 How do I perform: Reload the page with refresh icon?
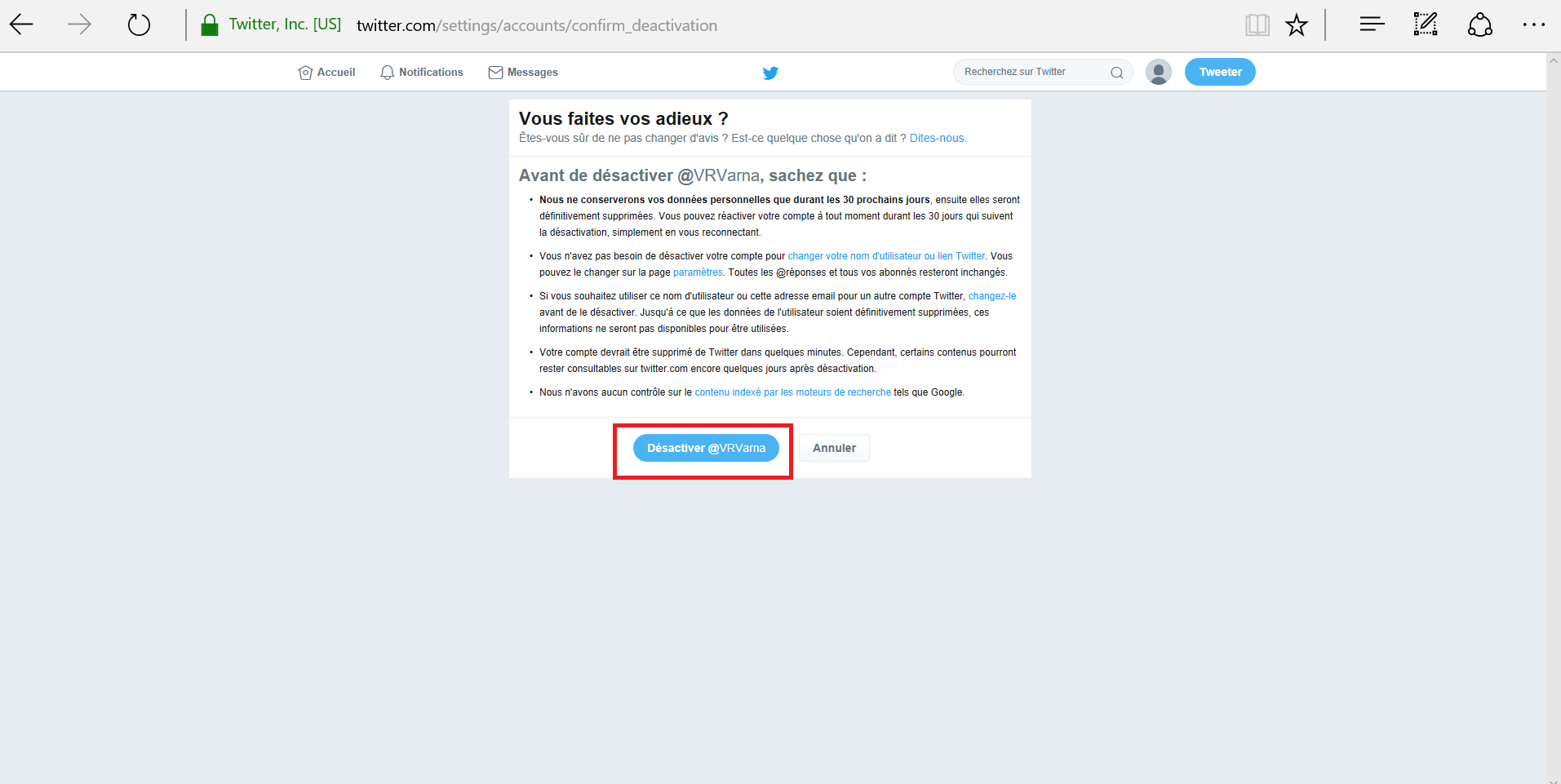139,24
